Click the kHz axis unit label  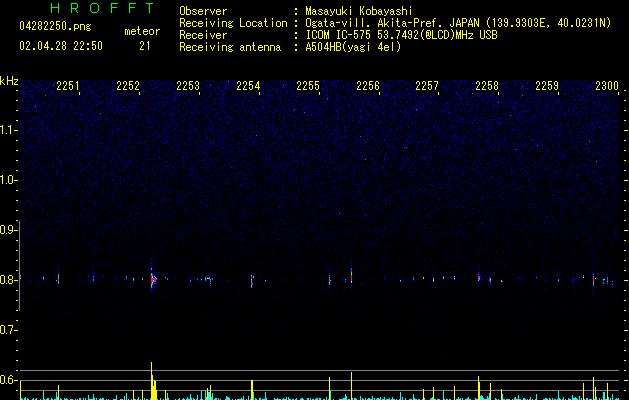[9, 81]
